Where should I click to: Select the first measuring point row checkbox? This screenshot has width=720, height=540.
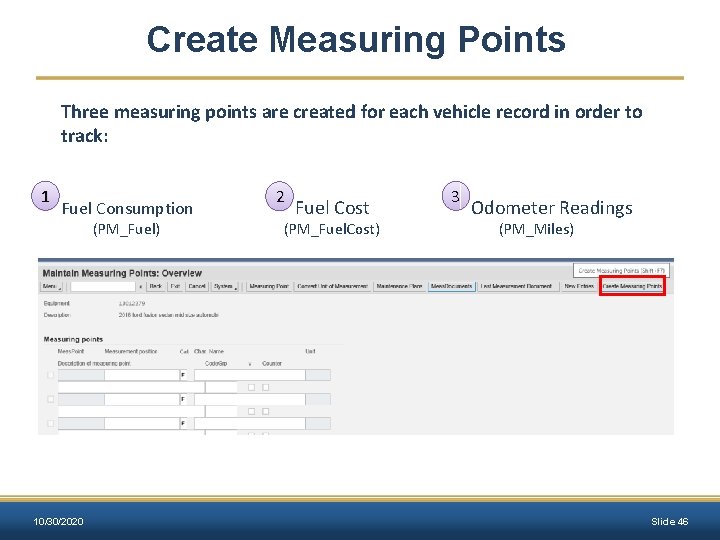tap(51, 375)
